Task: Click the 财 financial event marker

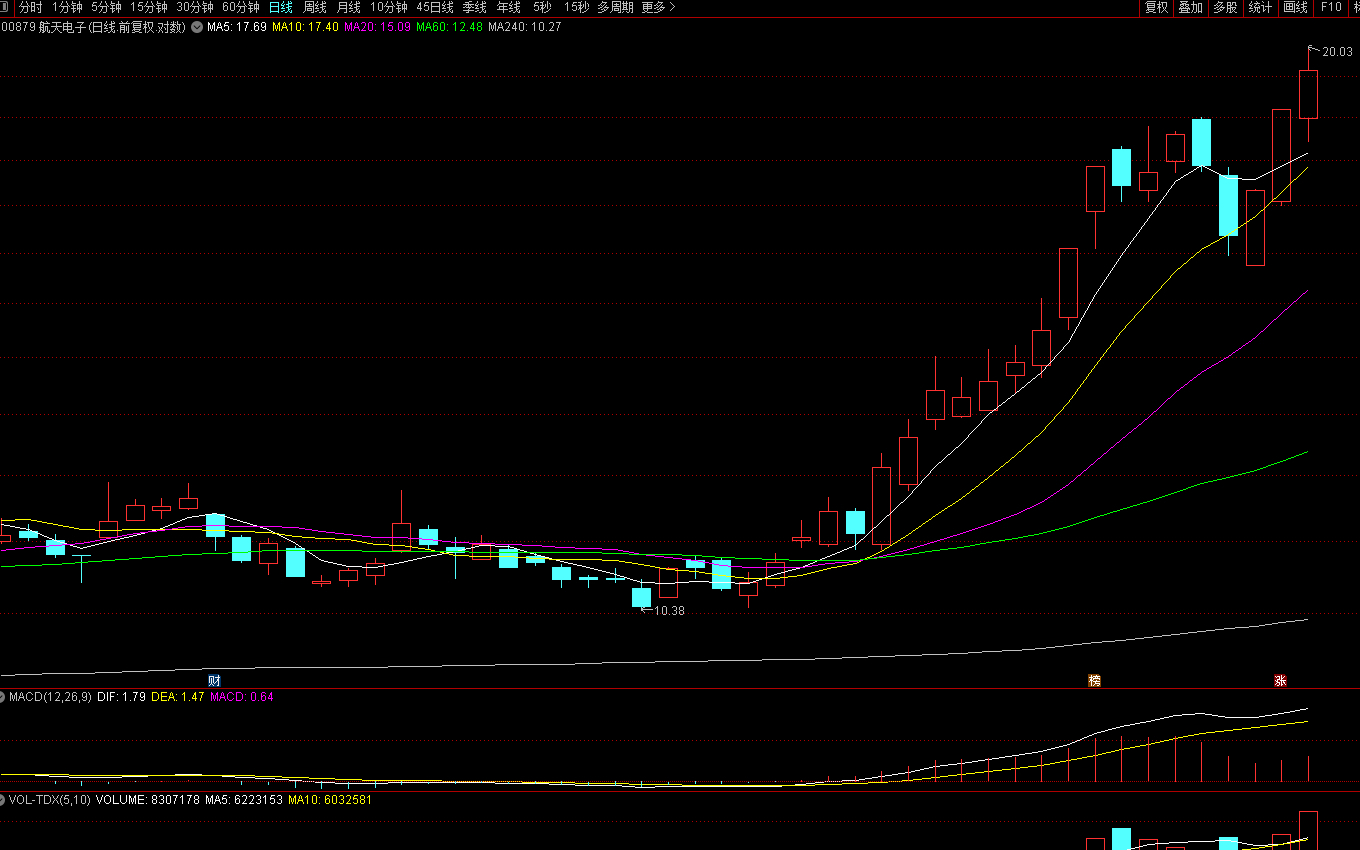Action: (x=214, y=680)
